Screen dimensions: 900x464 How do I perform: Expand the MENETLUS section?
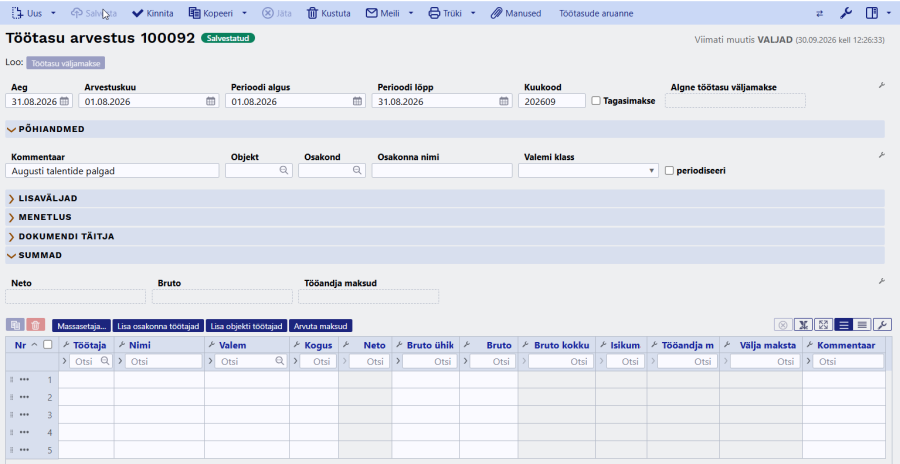(445, 217)
